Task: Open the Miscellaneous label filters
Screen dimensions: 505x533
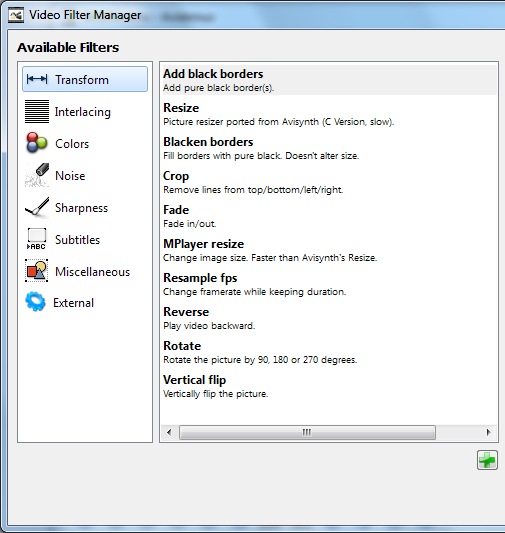Action: click(92, 272)
